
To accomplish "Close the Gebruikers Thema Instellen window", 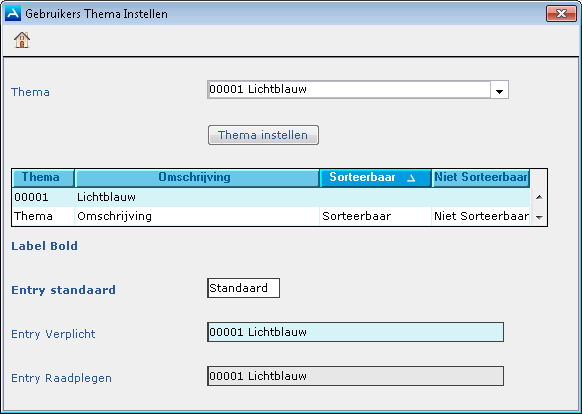I will tap(561, 14).
